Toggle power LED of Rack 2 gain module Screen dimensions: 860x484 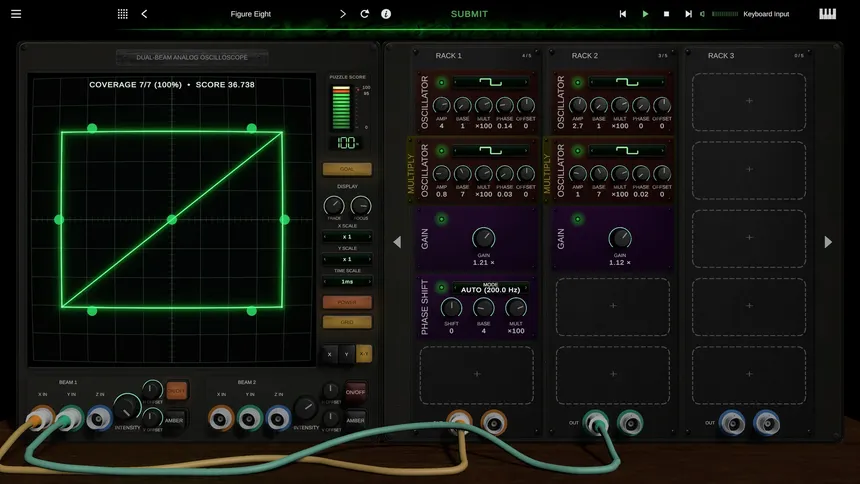(578, 220)
